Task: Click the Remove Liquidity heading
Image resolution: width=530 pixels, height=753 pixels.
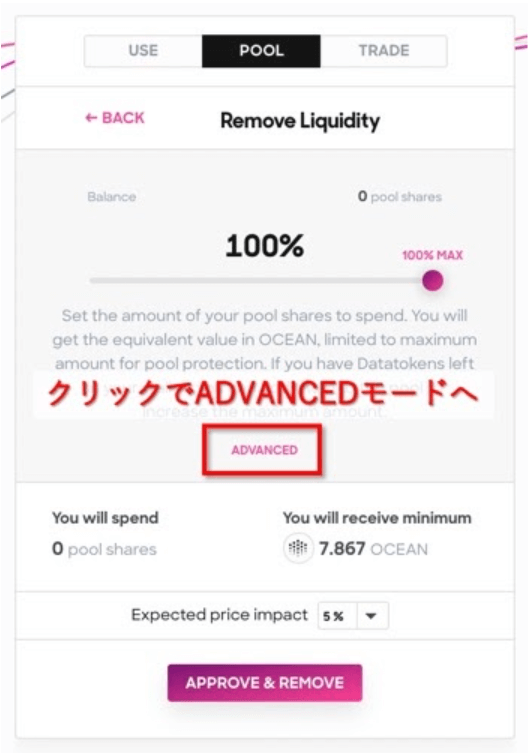Action: (300, 121)
